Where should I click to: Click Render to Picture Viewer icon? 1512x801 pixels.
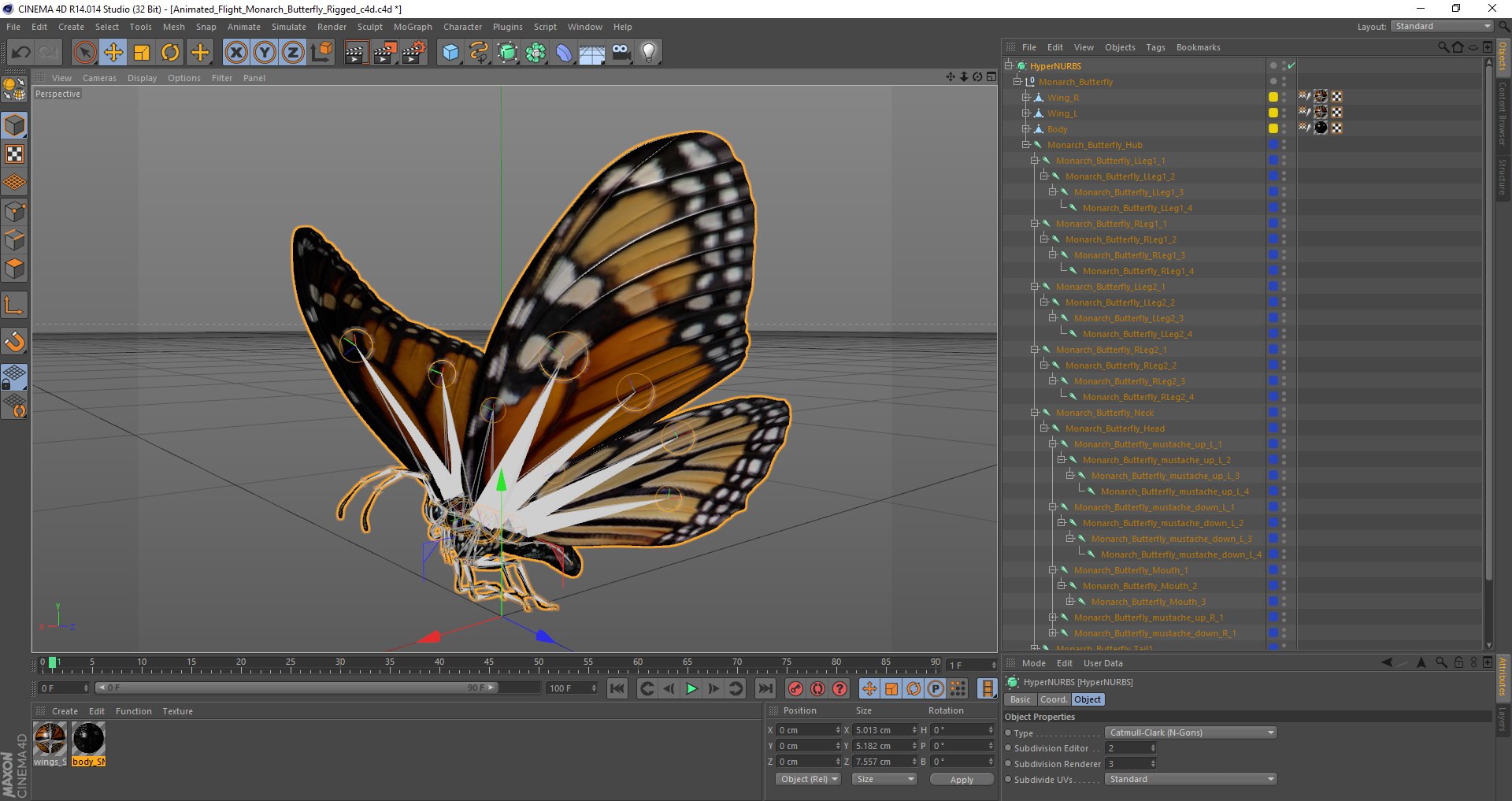coord(385,53)
